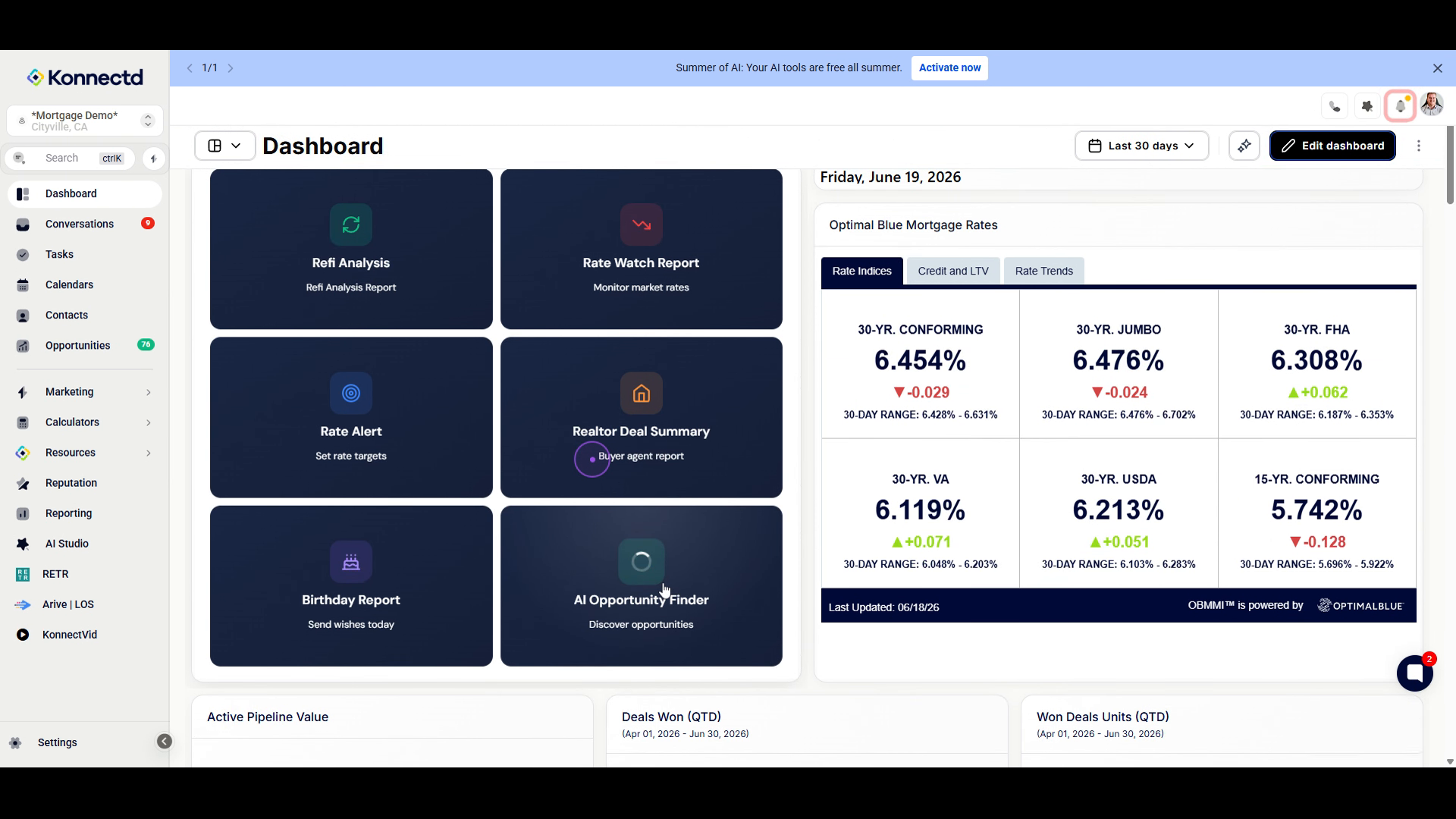Open the dashboard layout switcher dropdown
This screenshot has width=1456, height=819.
224,146
